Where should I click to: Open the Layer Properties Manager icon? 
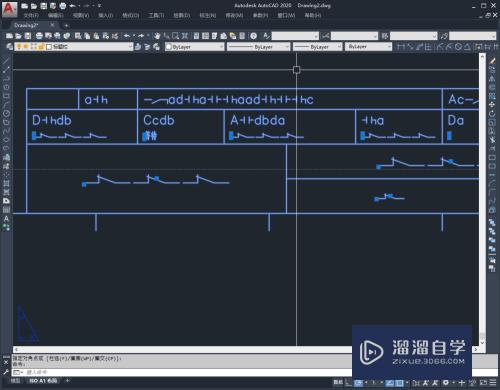(x=9, y=47)
